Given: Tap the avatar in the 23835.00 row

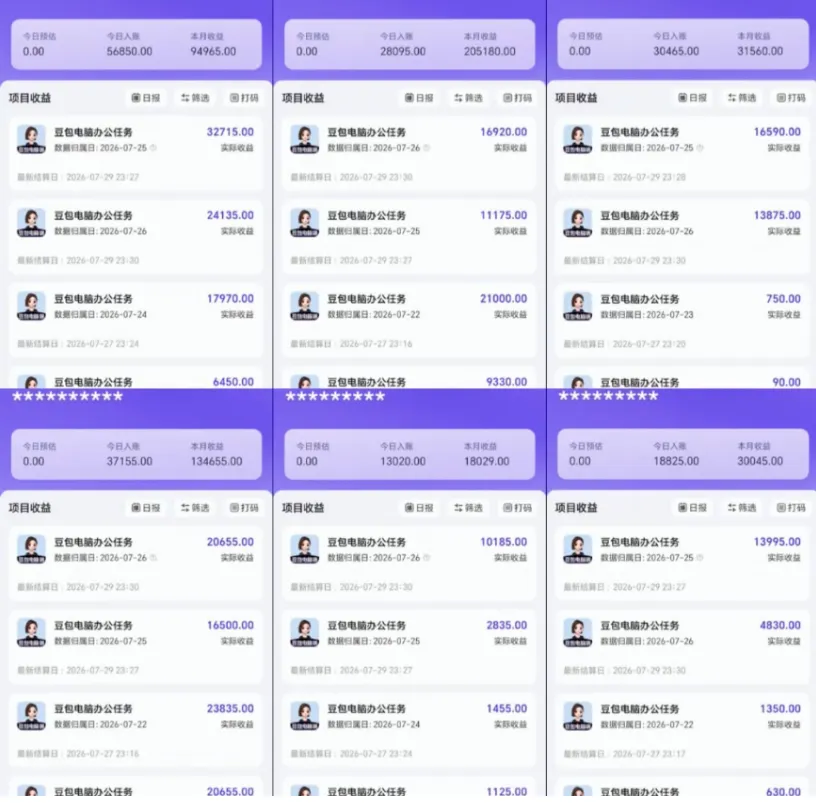Looking at the screenshot, I should pos(31,716).
